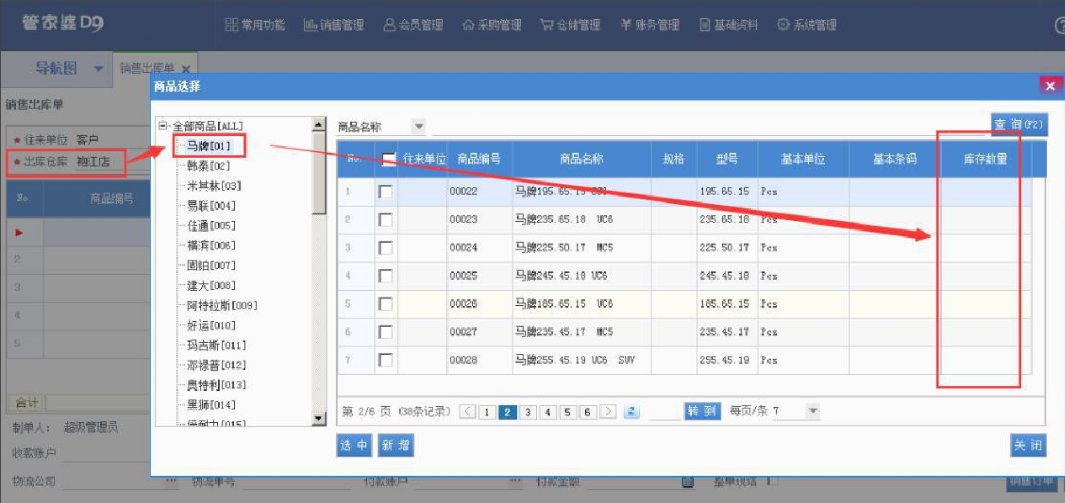
Task: Go to page 3
Action: [x=528, y=412]
